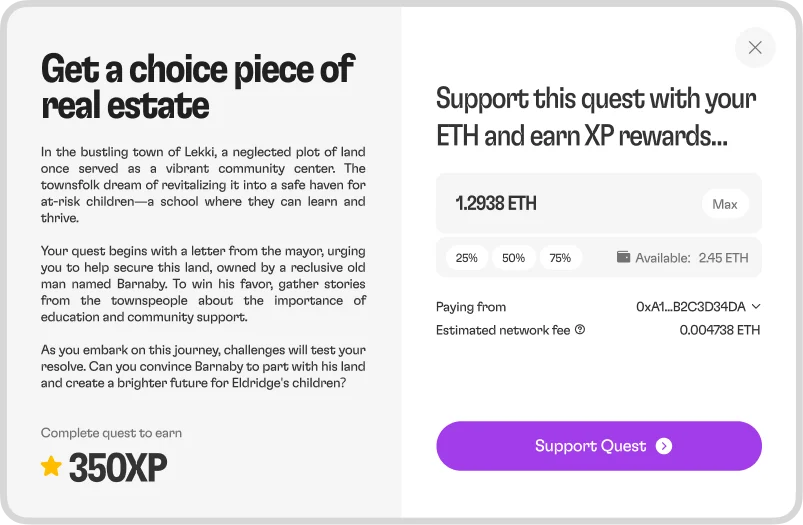Viewport: 803px width, 525px height.
Task: Submit with the purple Support Quest button
Action: [599, 446]
